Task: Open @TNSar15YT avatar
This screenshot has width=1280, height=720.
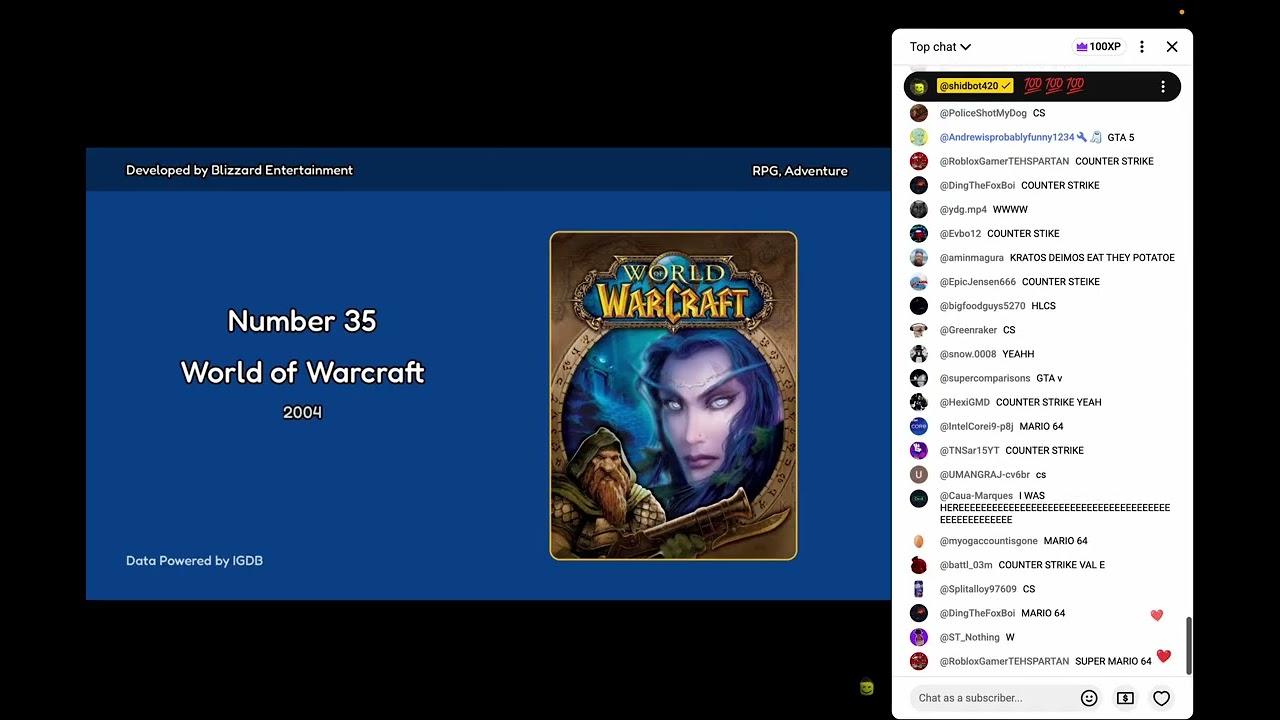Action: coord(919,450)
